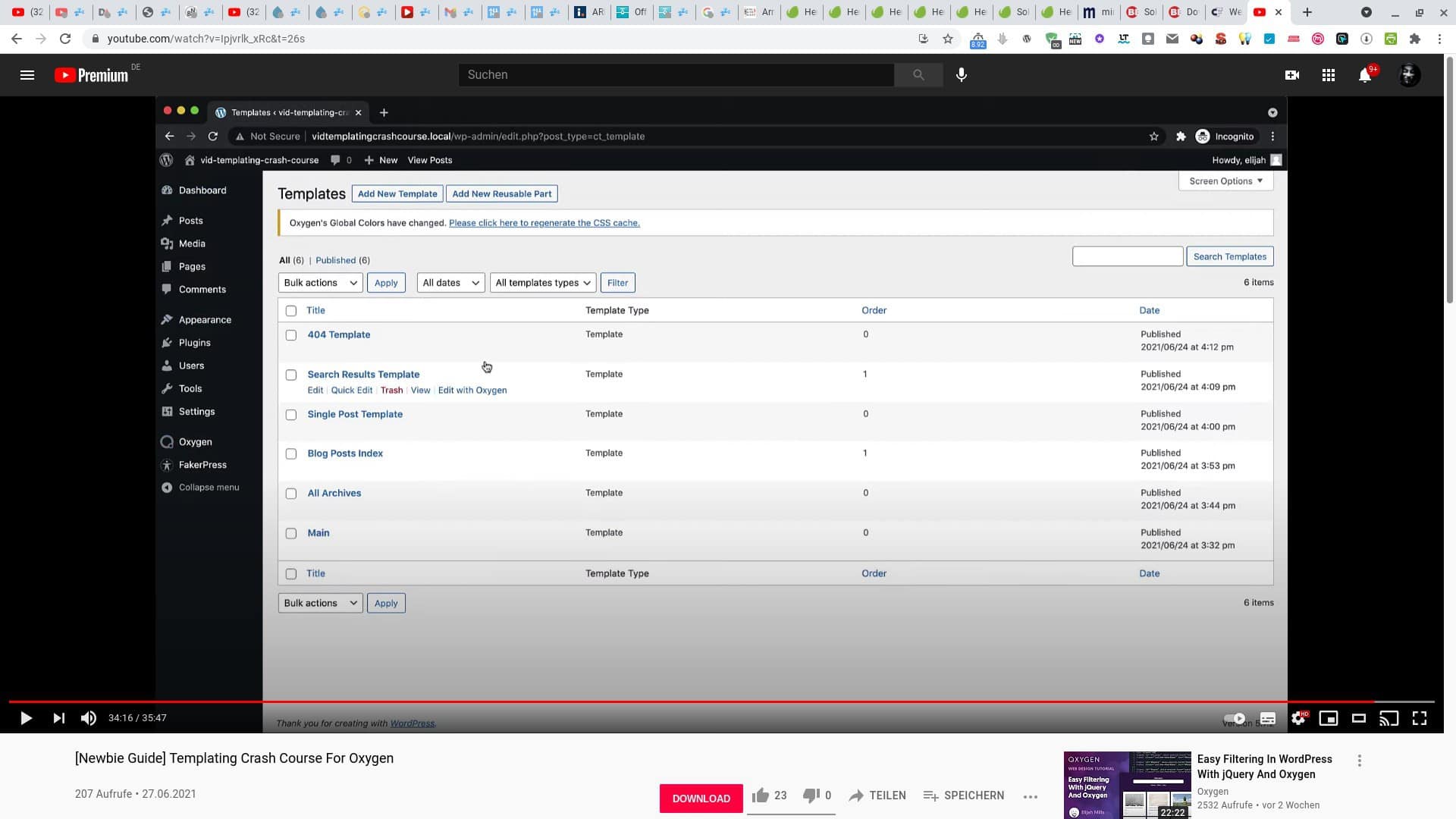Click the YouTube play button
This screenshot has height=819, width=1456.
pyautogui.click(x=25, y=718)
